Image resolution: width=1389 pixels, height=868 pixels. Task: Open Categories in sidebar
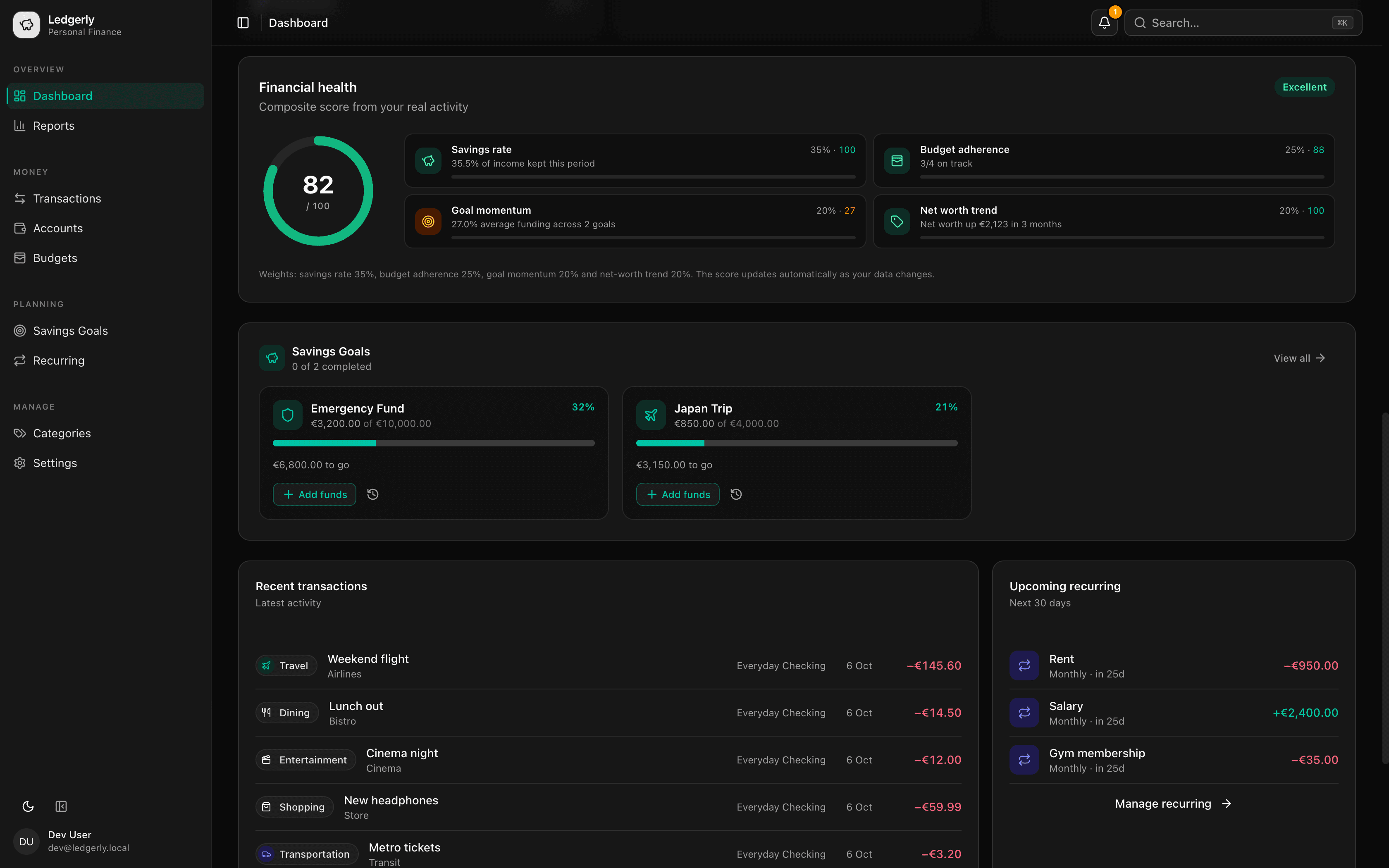[105, 433]
